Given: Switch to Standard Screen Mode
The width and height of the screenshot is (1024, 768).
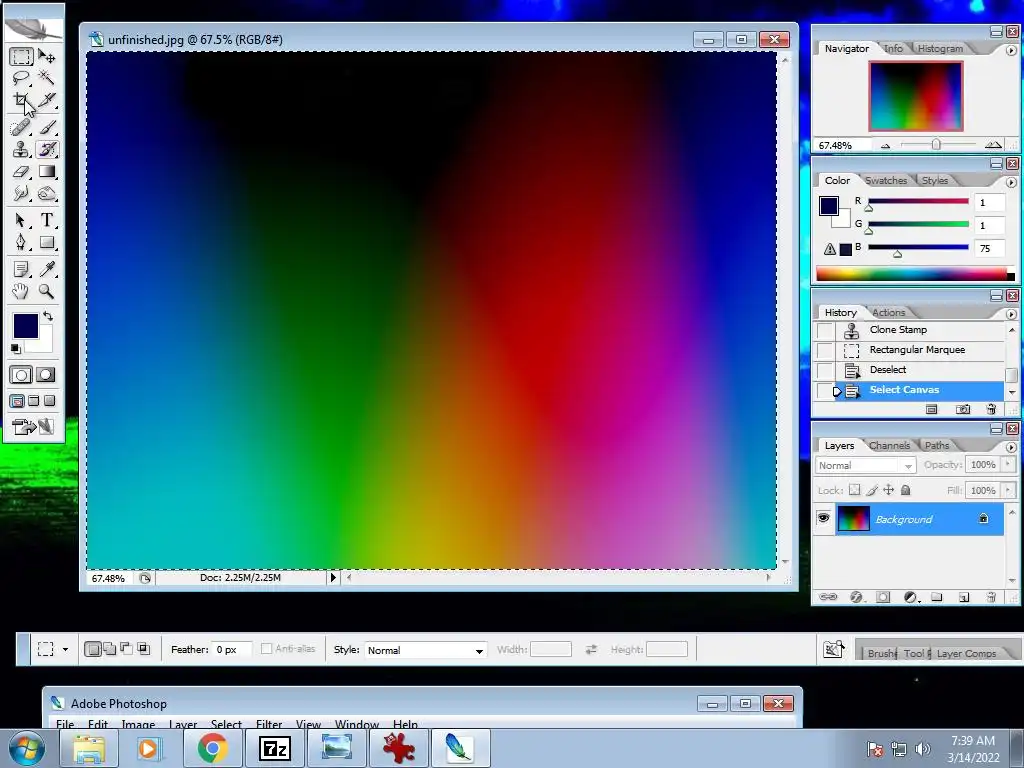Looking at the screenshot, I should 17,401.
